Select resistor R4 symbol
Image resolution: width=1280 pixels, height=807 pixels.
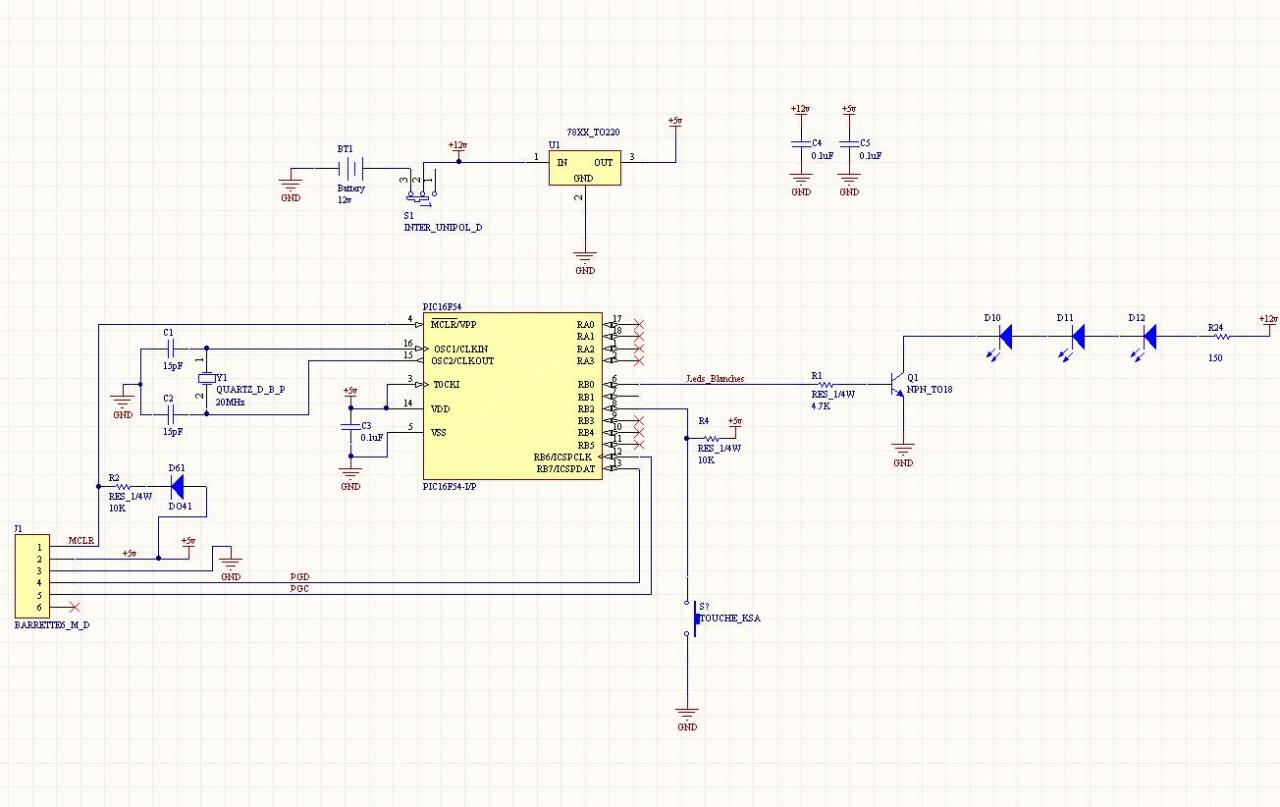pos(712,439)
